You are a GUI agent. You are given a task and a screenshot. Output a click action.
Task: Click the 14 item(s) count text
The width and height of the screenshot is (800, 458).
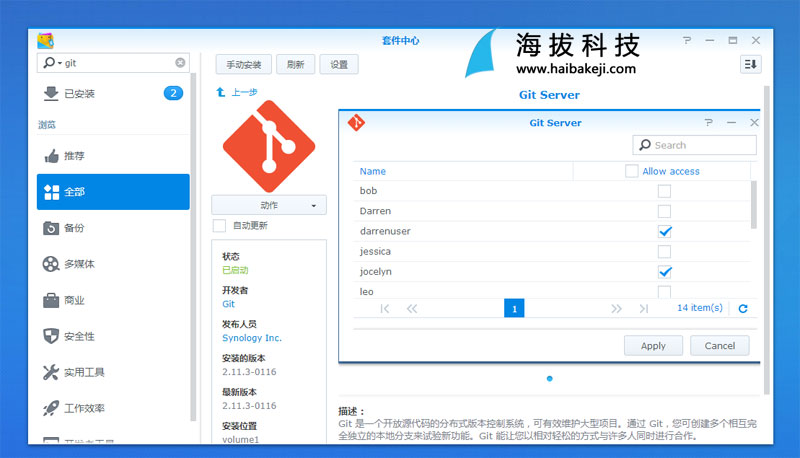(x=700, y=308)
